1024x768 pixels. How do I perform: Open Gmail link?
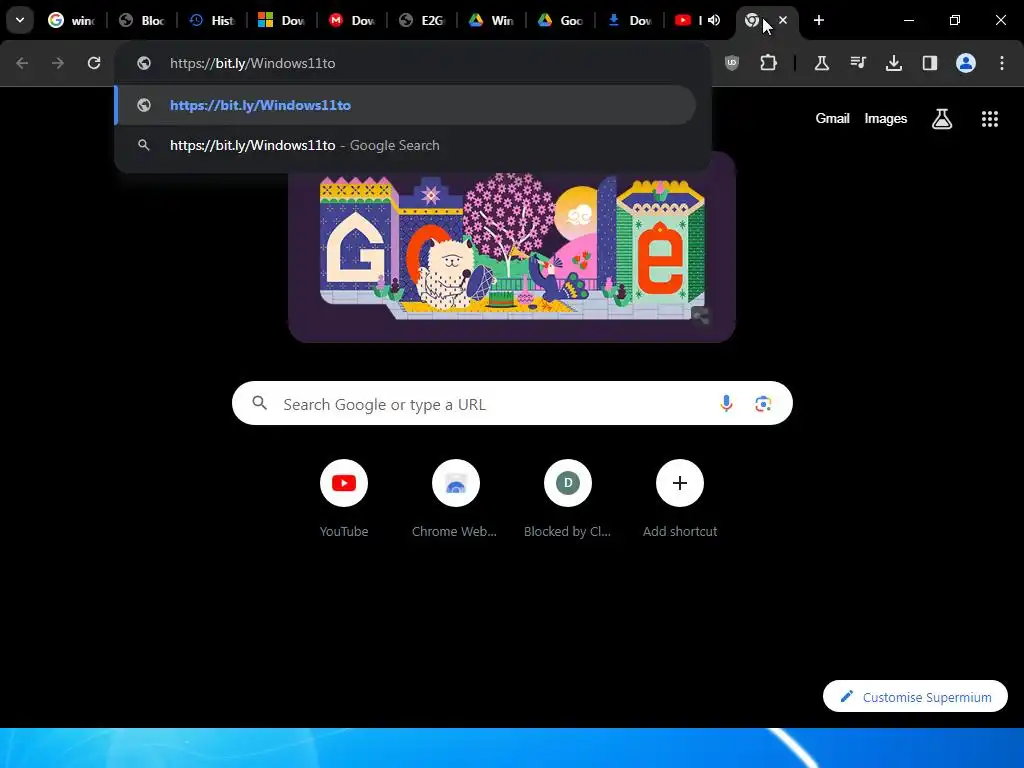(832, 118)
